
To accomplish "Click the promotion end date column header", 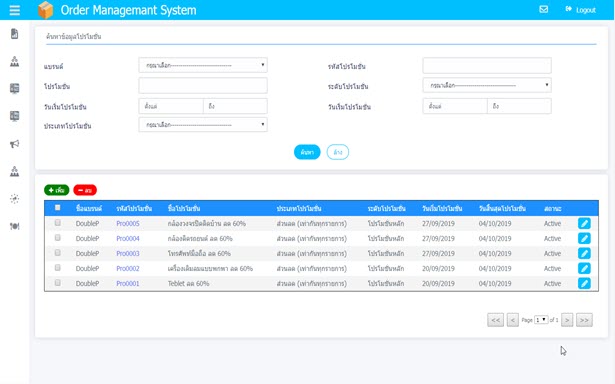I will pos(502,209).
